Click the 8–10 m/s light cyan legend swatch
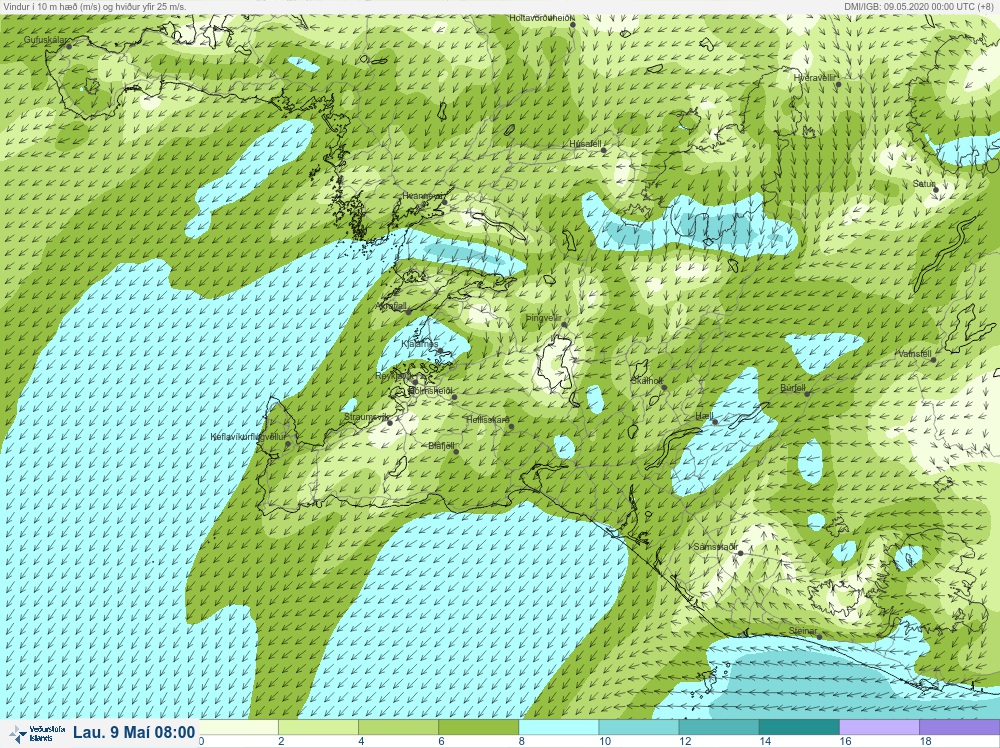Screen dimensions: 1000x748 tap(559, 728)
